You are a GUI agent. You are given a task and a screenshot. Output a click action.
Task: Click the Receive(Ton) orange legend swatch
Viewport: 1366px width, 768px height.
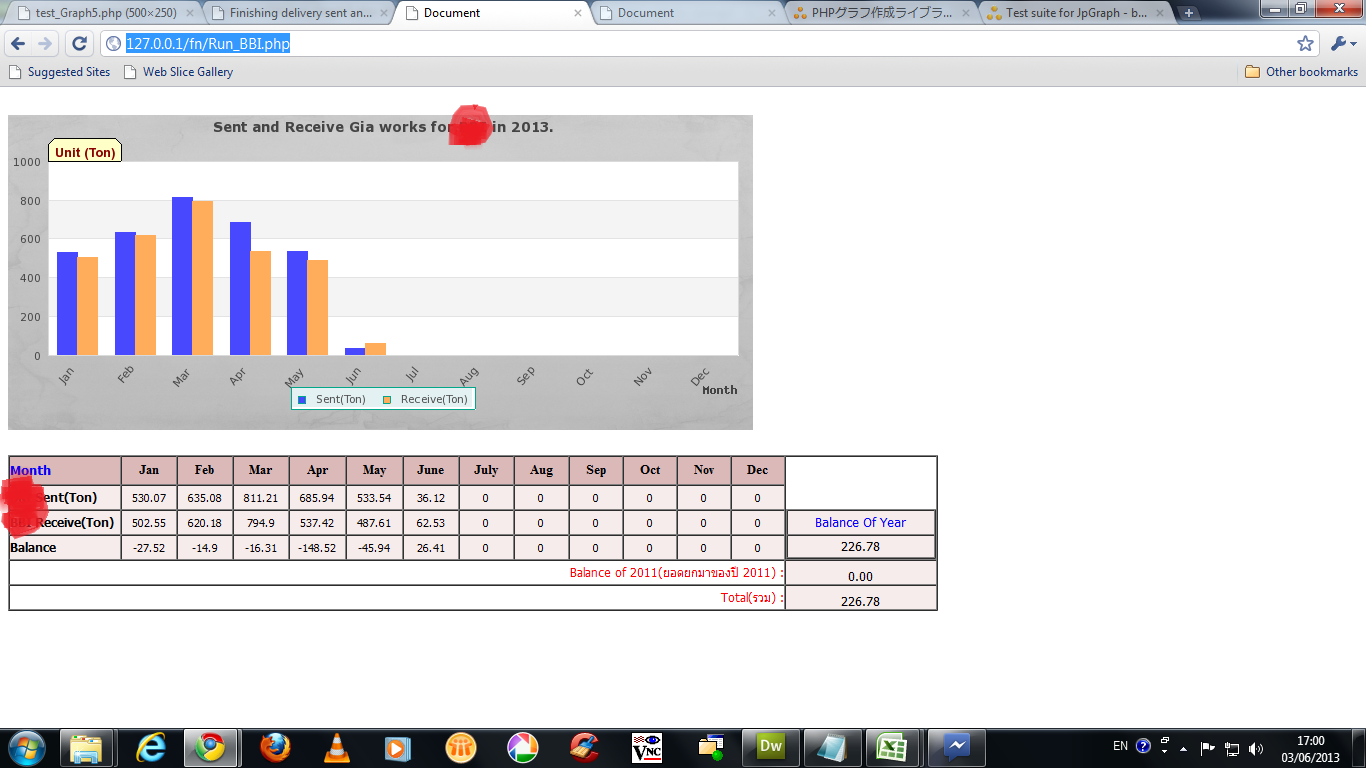point(386,400)
